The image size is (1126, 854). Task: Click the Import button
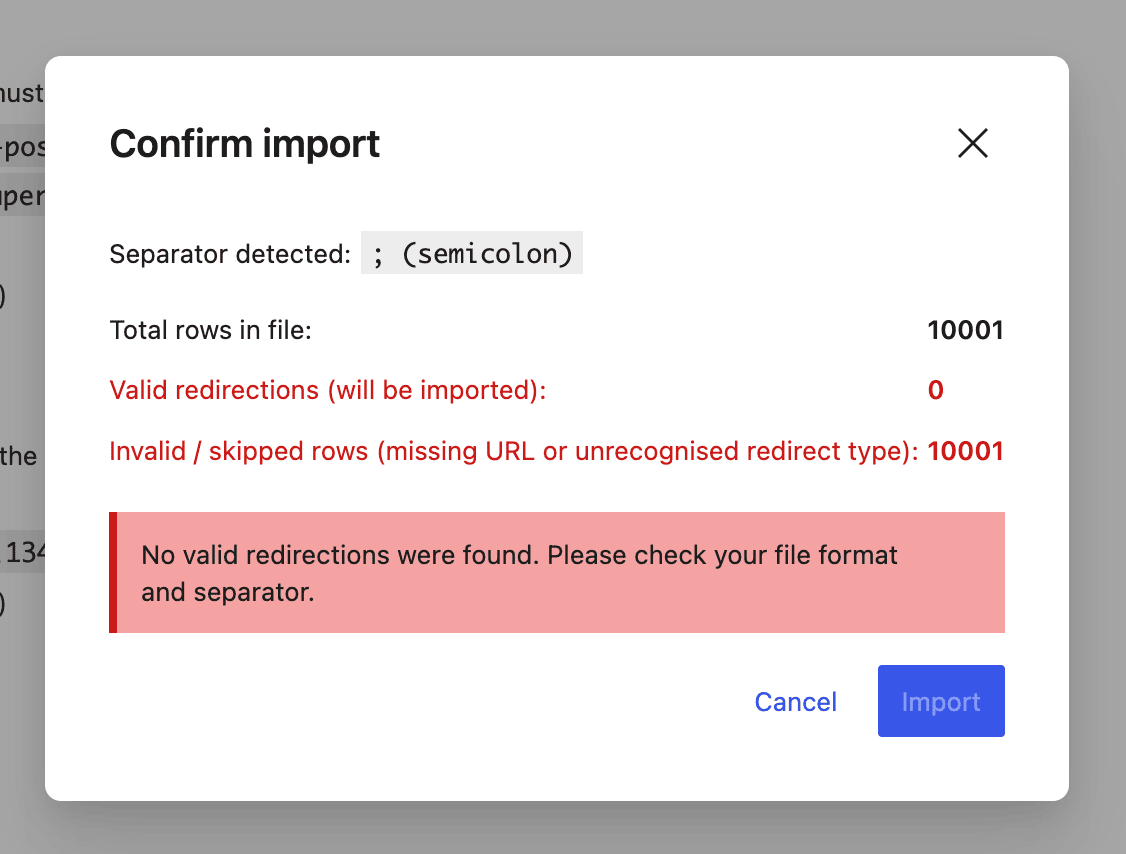pyautogui.click(x=940, y=701)
